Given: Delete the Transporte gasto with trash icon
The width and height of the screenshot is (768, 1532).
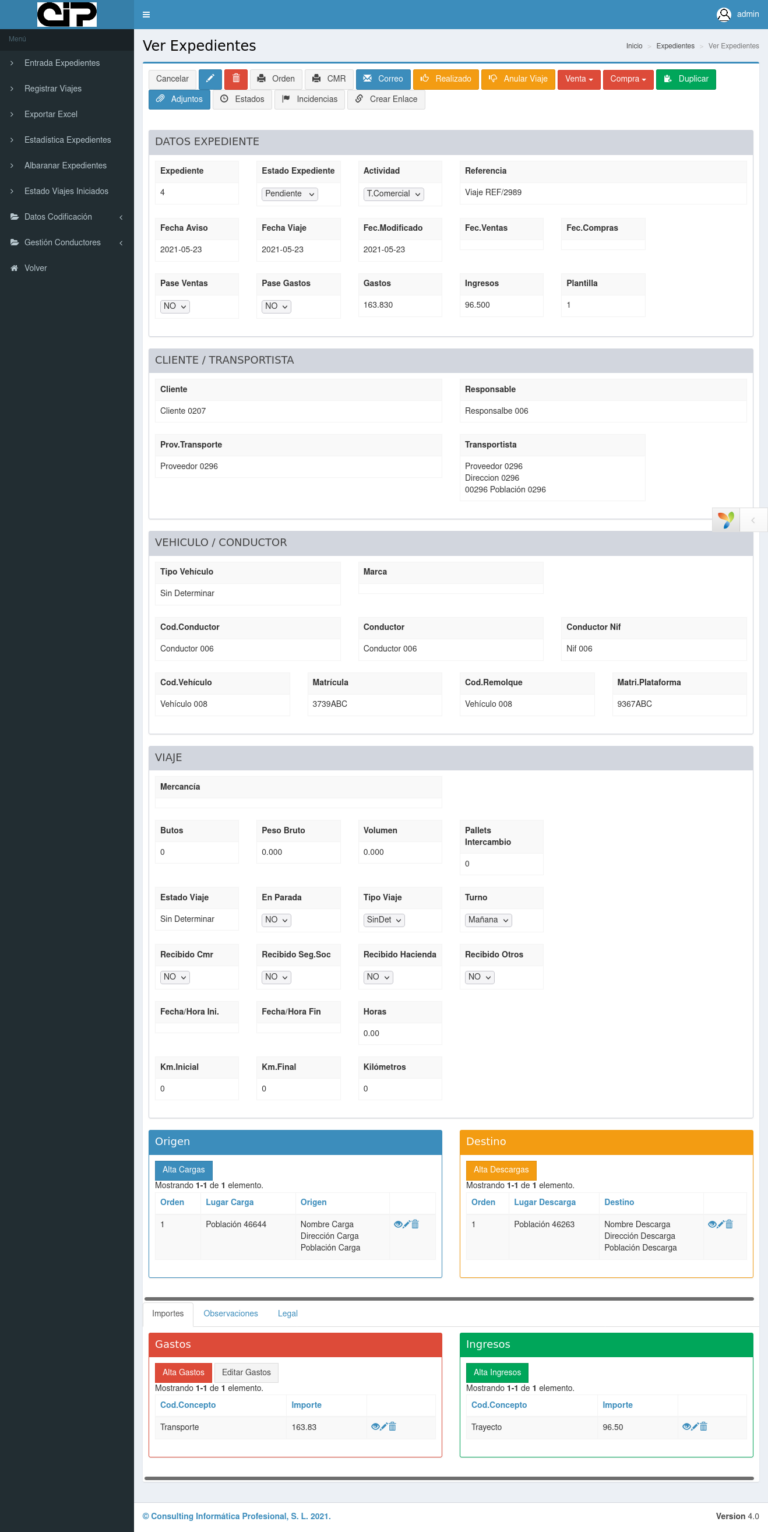Looking at the screenshot, I should [392, 1426].
